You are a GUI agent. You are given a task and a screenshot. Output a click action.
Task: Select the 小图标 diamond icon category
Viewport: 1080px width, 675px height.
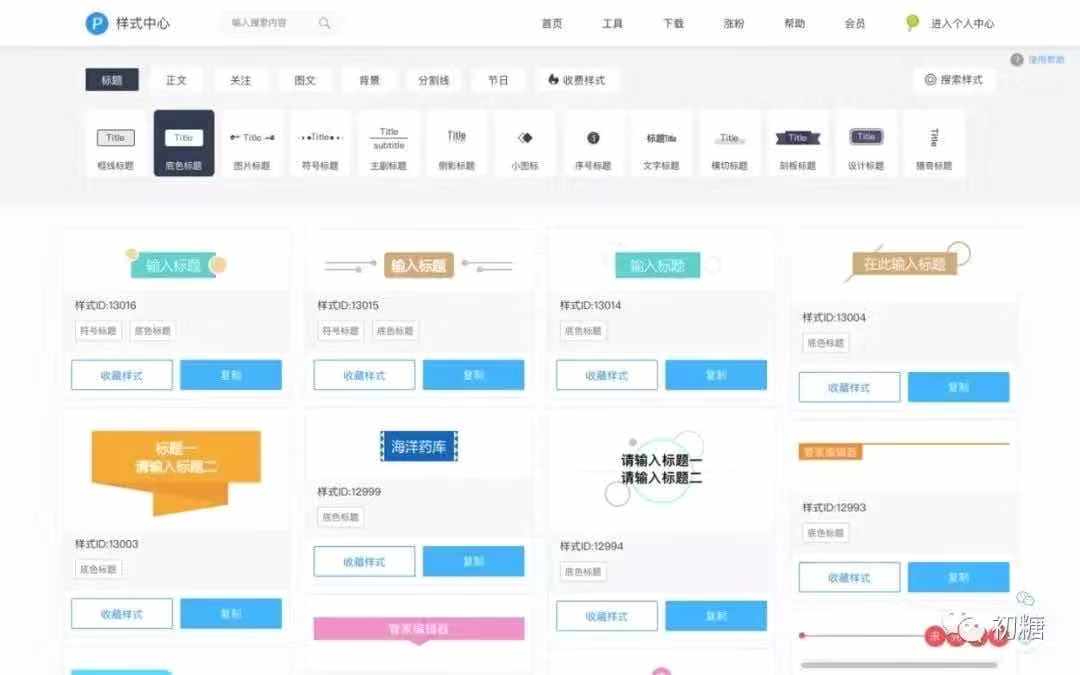coord(524,139)
